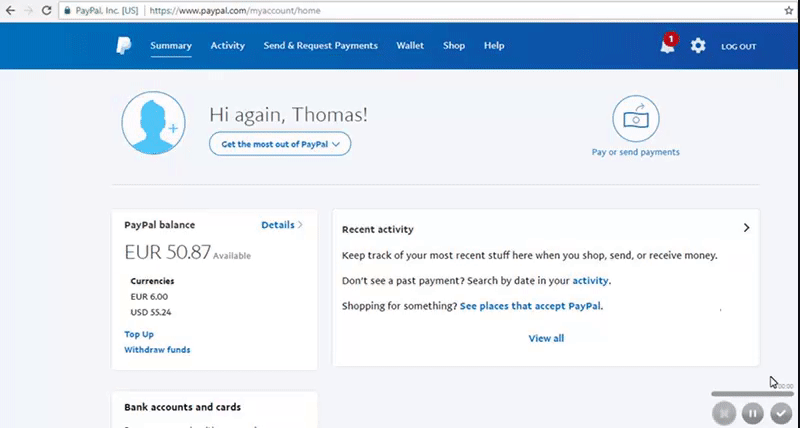Viewport: 800px width, 428px height.
Task: Click the Recent activity heading
Action: click(378, 230)
